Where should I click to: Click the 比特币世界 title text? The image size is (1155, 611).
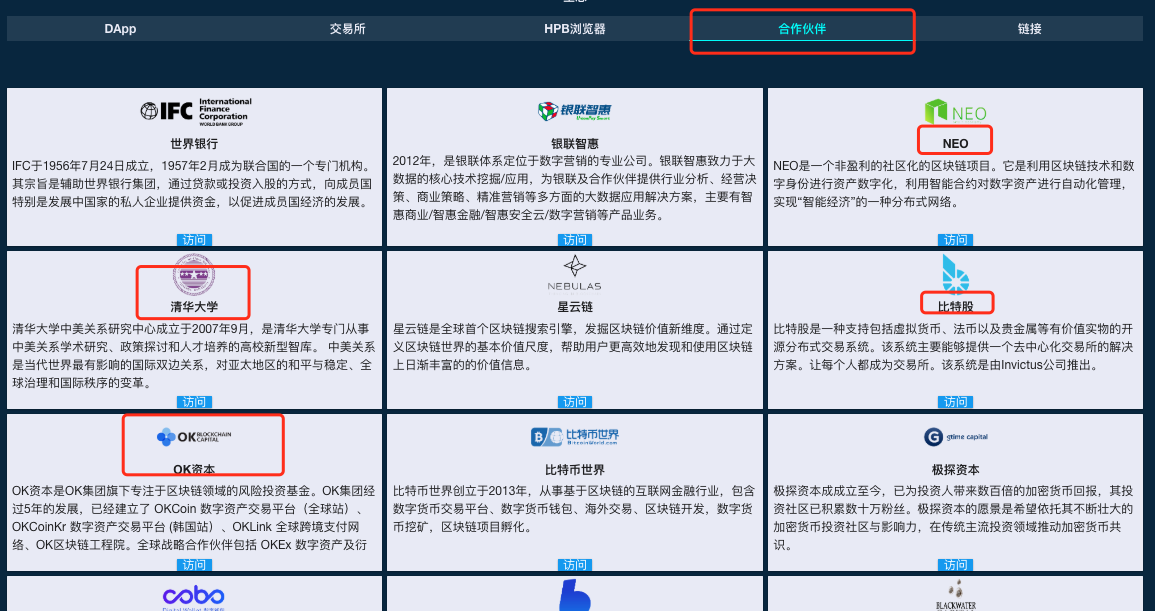click(x=575, y=469)
